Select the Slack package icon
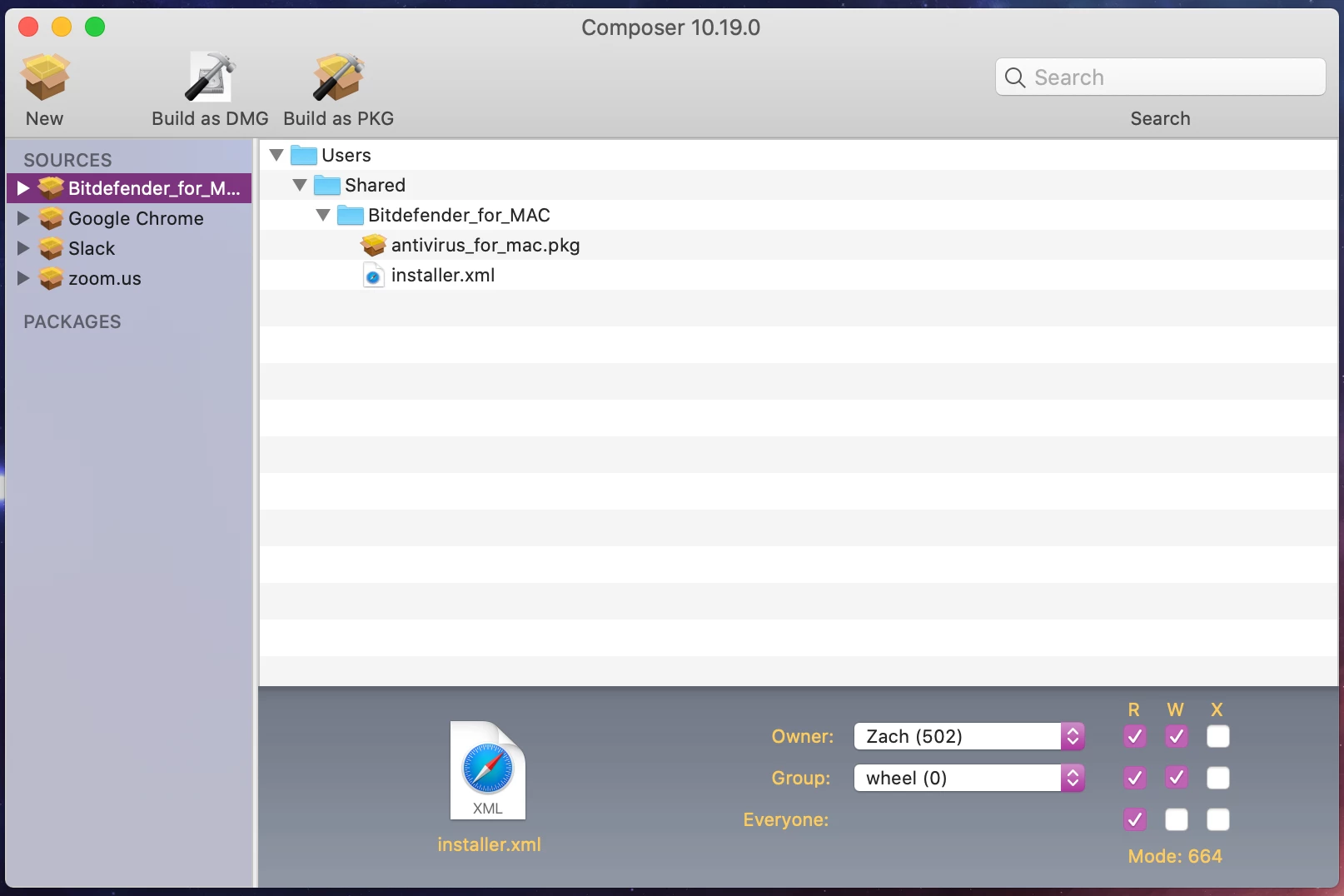The height and width of the screenshot is (896, 1344). click(x=51, y=248)
